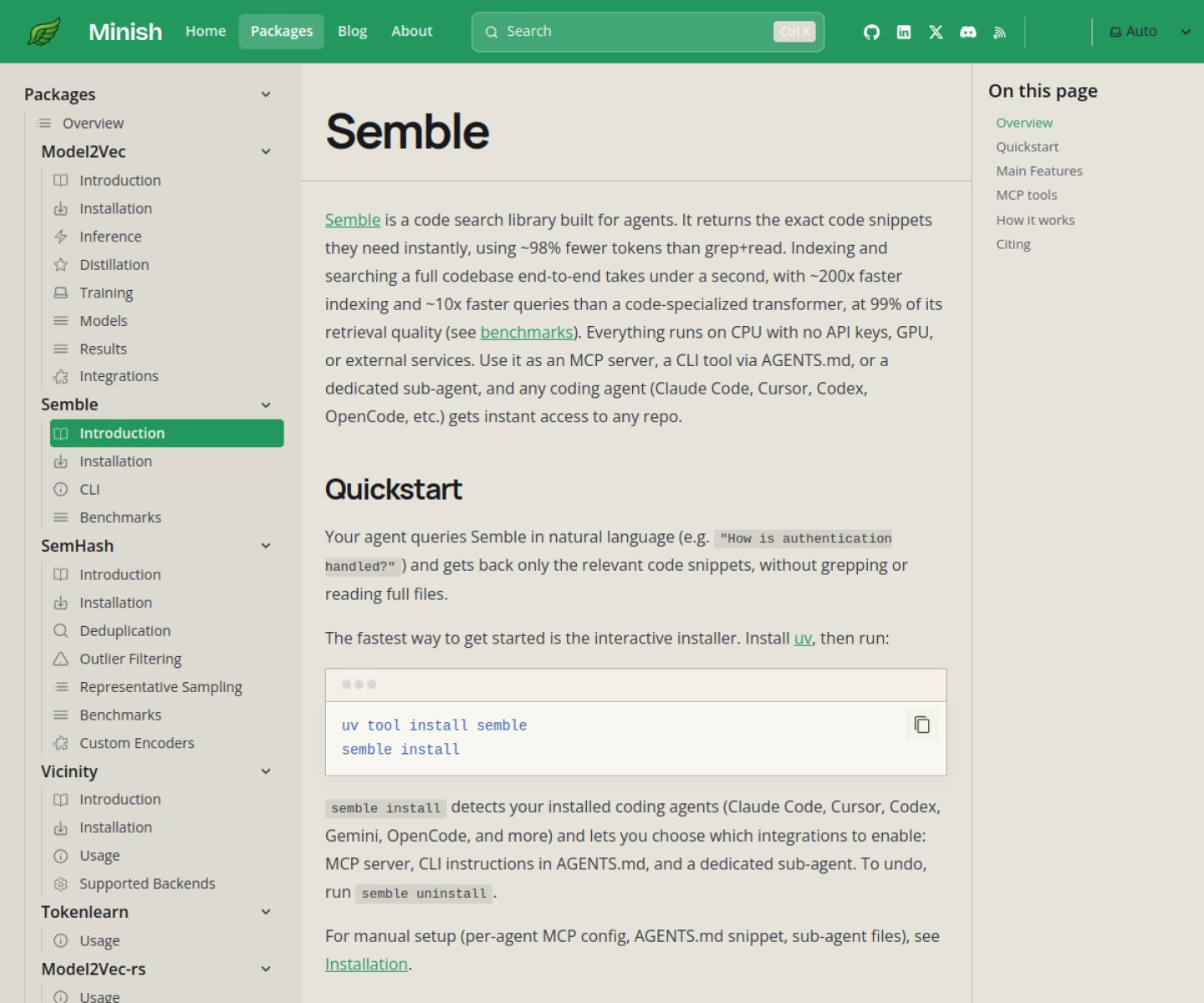The image size is (1204, 1003).
Task: Open Installation under Semble
Action: pyautogui.click(x=166, y=461)
